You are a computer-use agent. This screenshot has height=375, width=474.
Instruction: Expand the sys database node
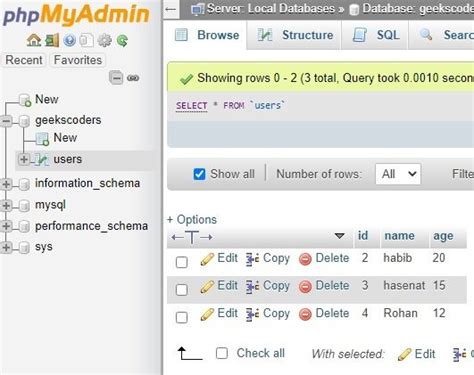tap(6, 247)
